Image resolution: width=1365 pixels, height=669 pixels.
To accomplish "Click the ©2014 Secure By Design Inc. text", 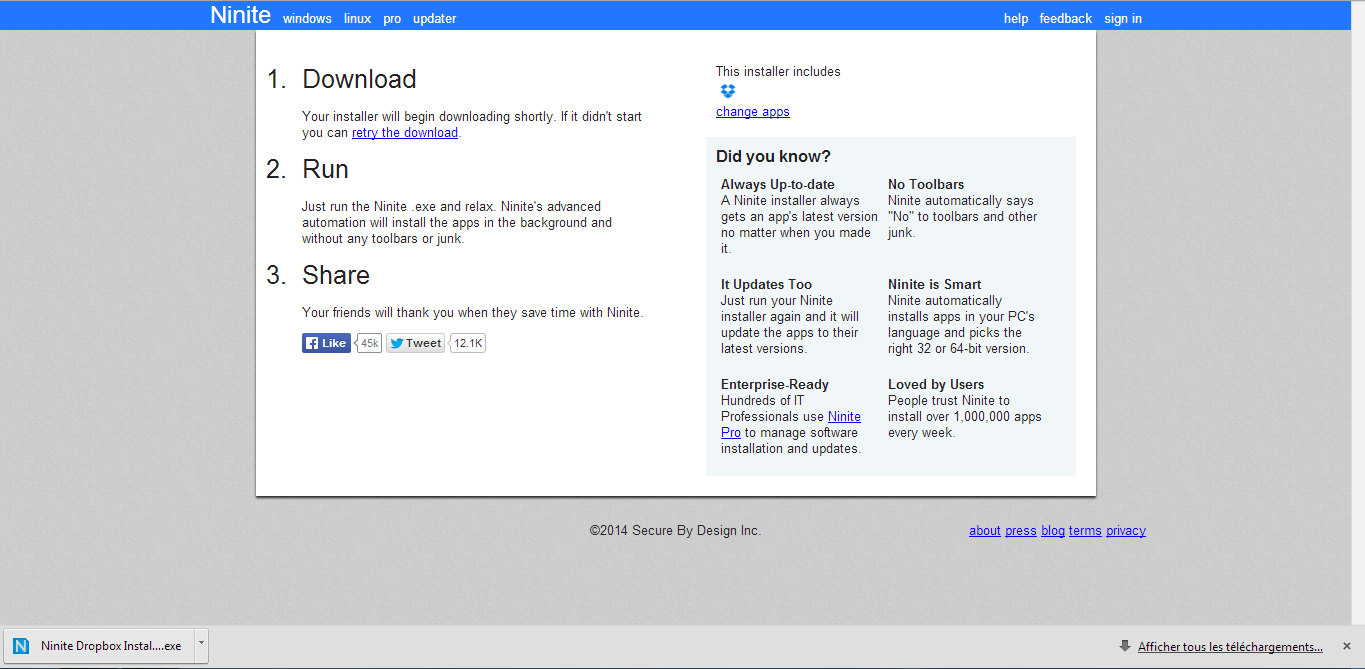I will pyautogui.click(x=675, y=530).
